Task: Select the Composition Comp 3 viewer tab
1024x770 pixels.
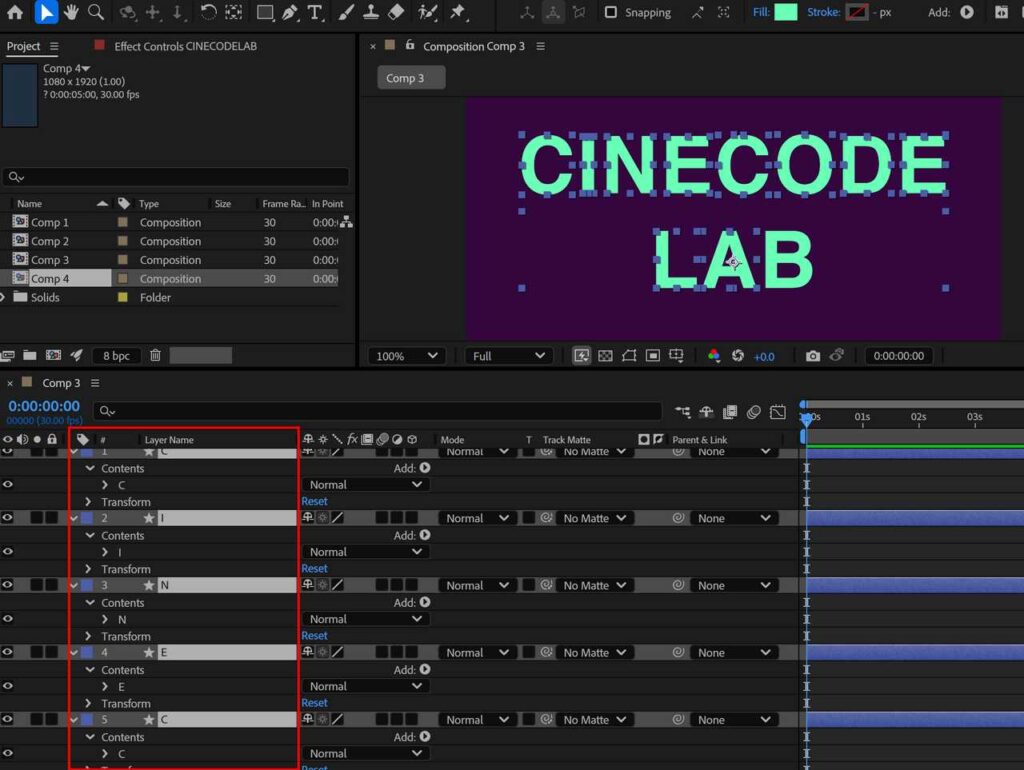Action: tap(473, 46)
